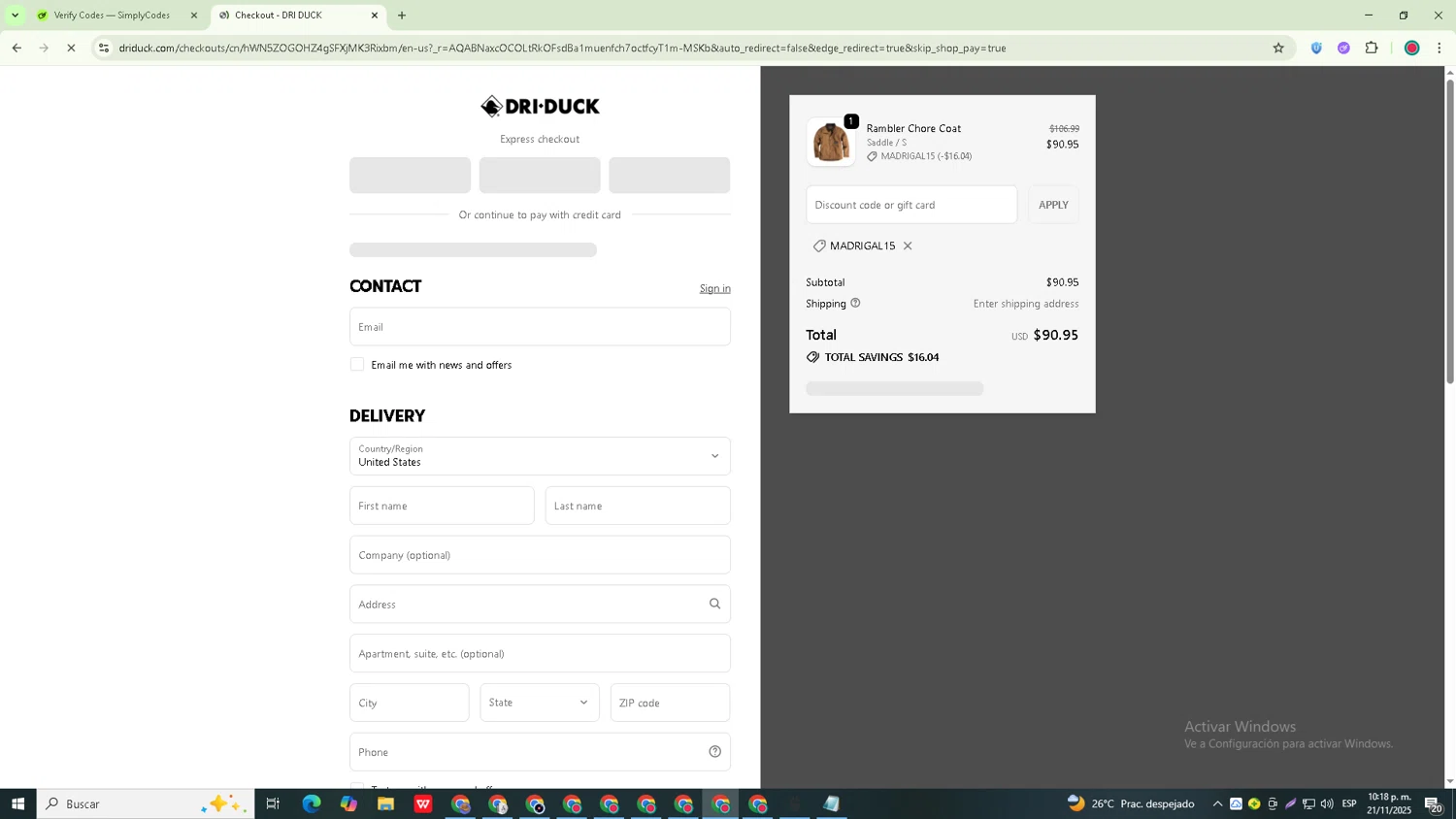
Task: Open the tab search dropdown
Action: [x=15, y=16]
